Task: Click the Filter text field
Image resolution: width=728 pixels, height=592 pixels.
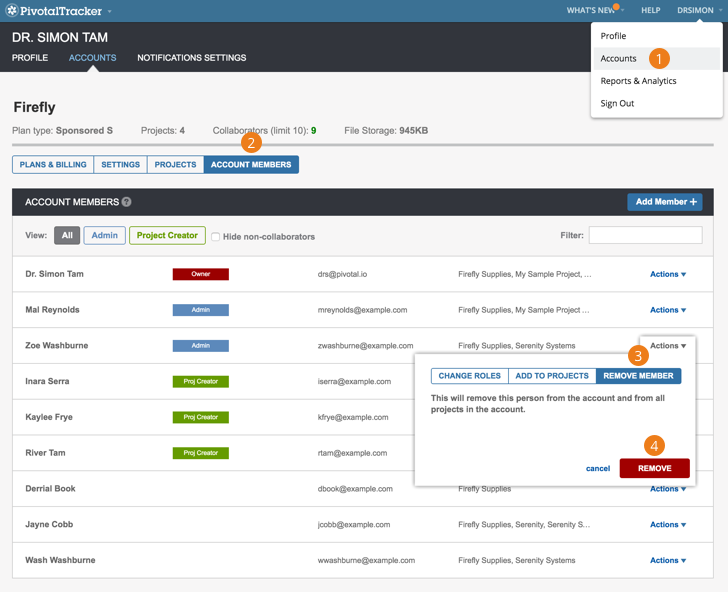Action: (645, 236)
